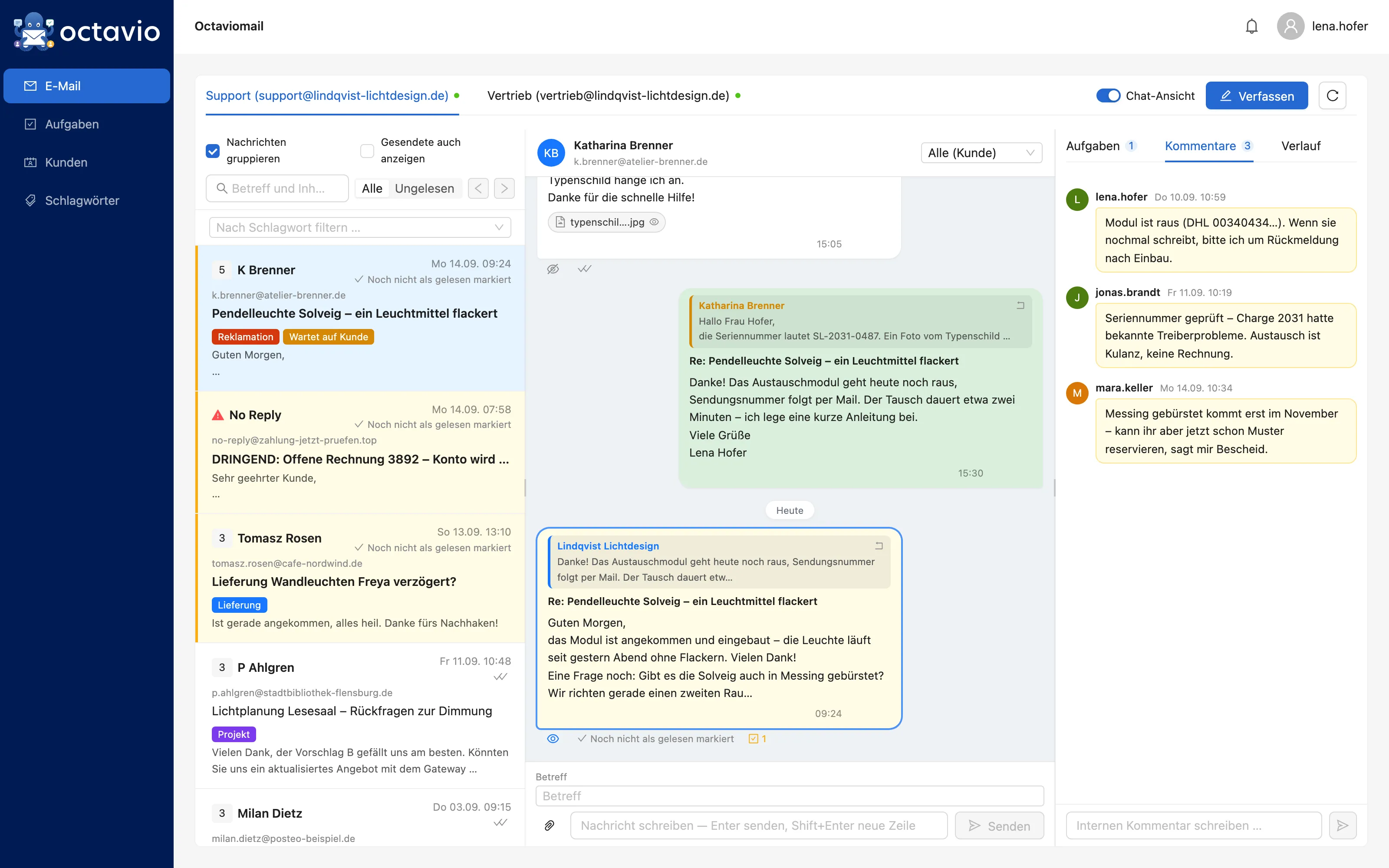Send the internal comment with arrow icon

(1343, 825)
